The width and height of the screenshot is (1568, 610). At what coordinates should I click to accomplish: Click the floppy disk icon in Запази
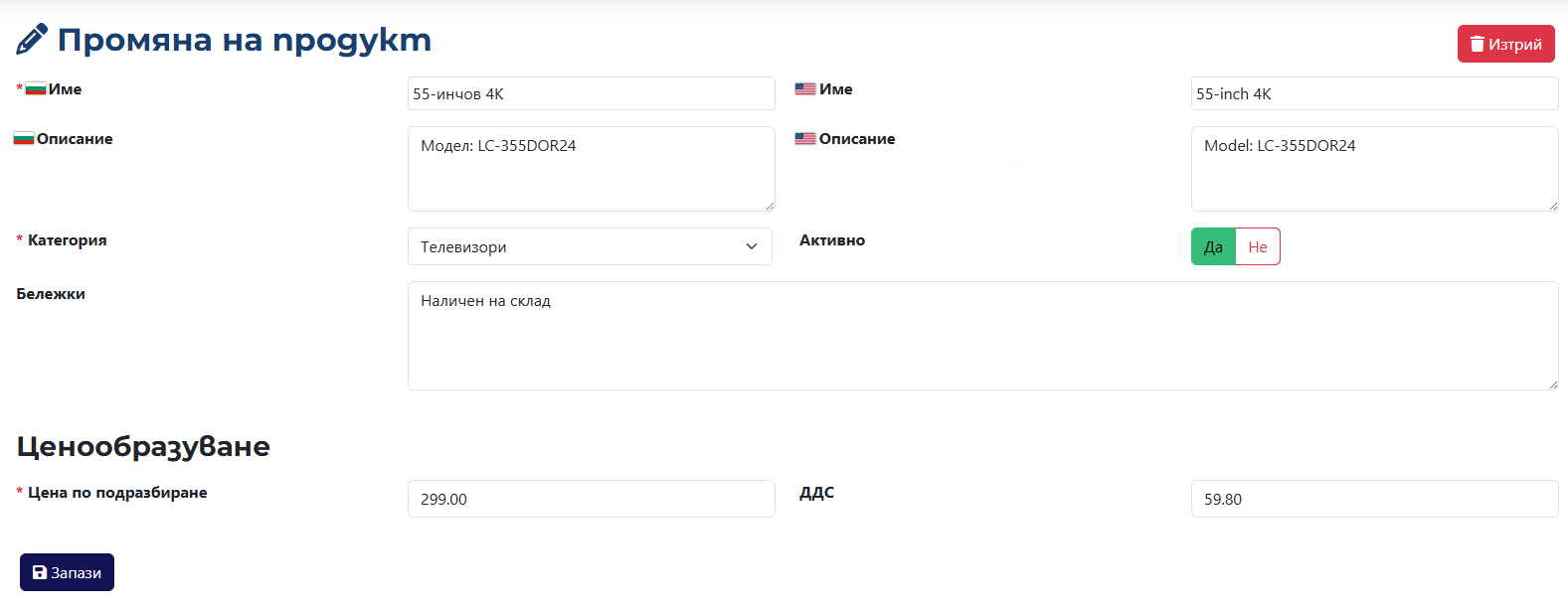click(40, 572)
